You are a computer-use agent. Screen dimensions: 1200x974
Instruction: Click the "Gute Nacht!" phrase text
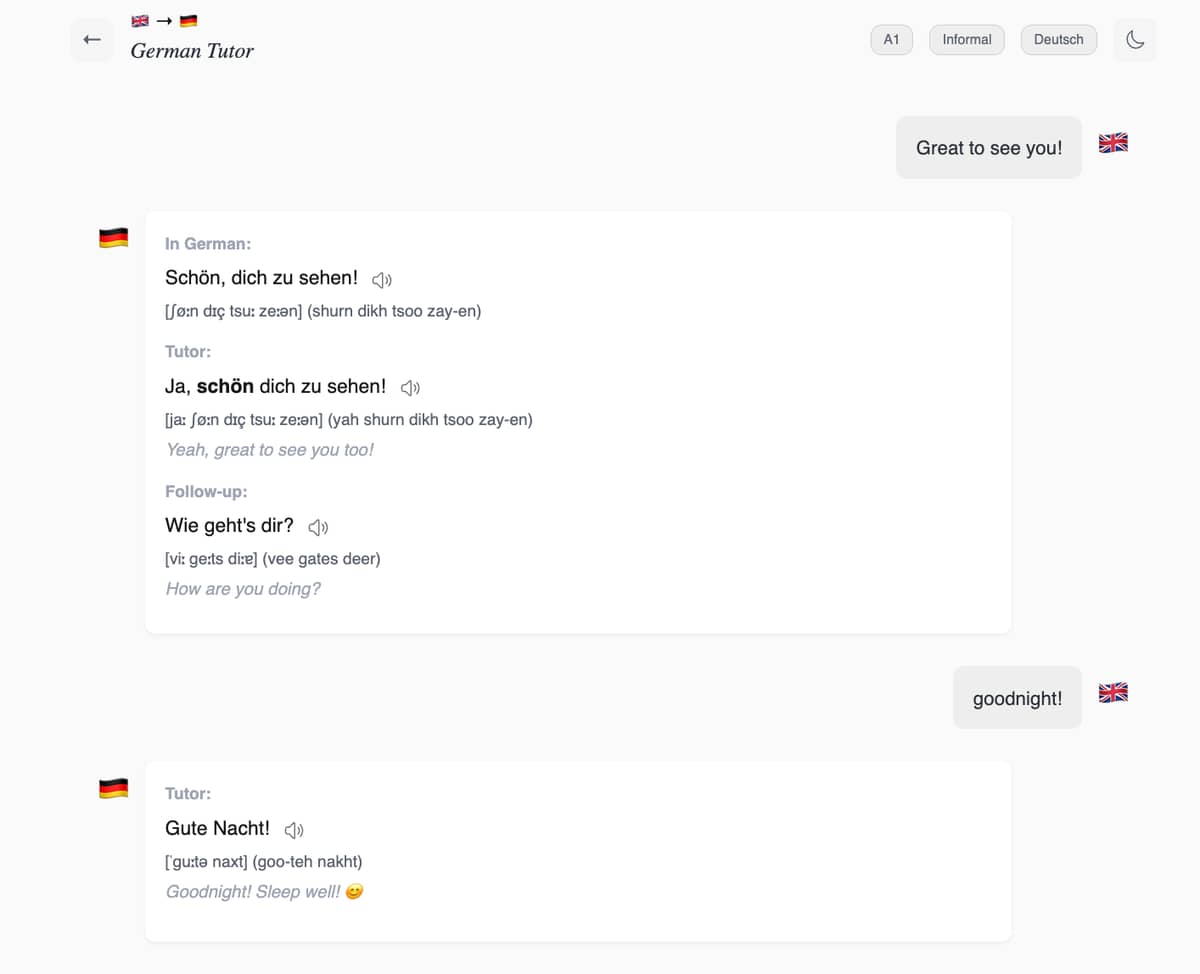(217, 829)
